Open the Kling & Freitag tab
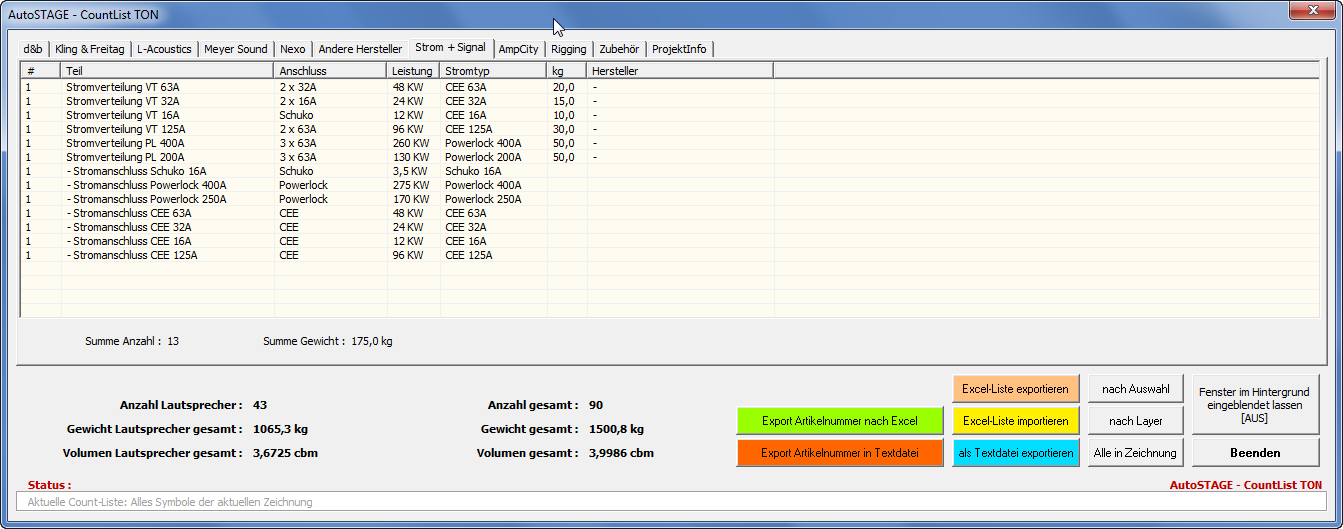 (90, 49)
